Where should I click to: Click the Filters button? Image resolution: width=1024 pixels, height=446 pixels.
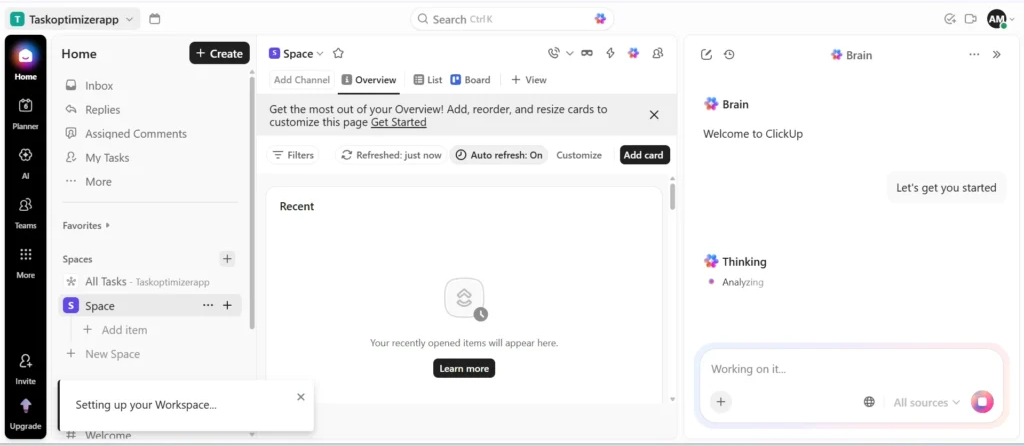tap(293, 155)
